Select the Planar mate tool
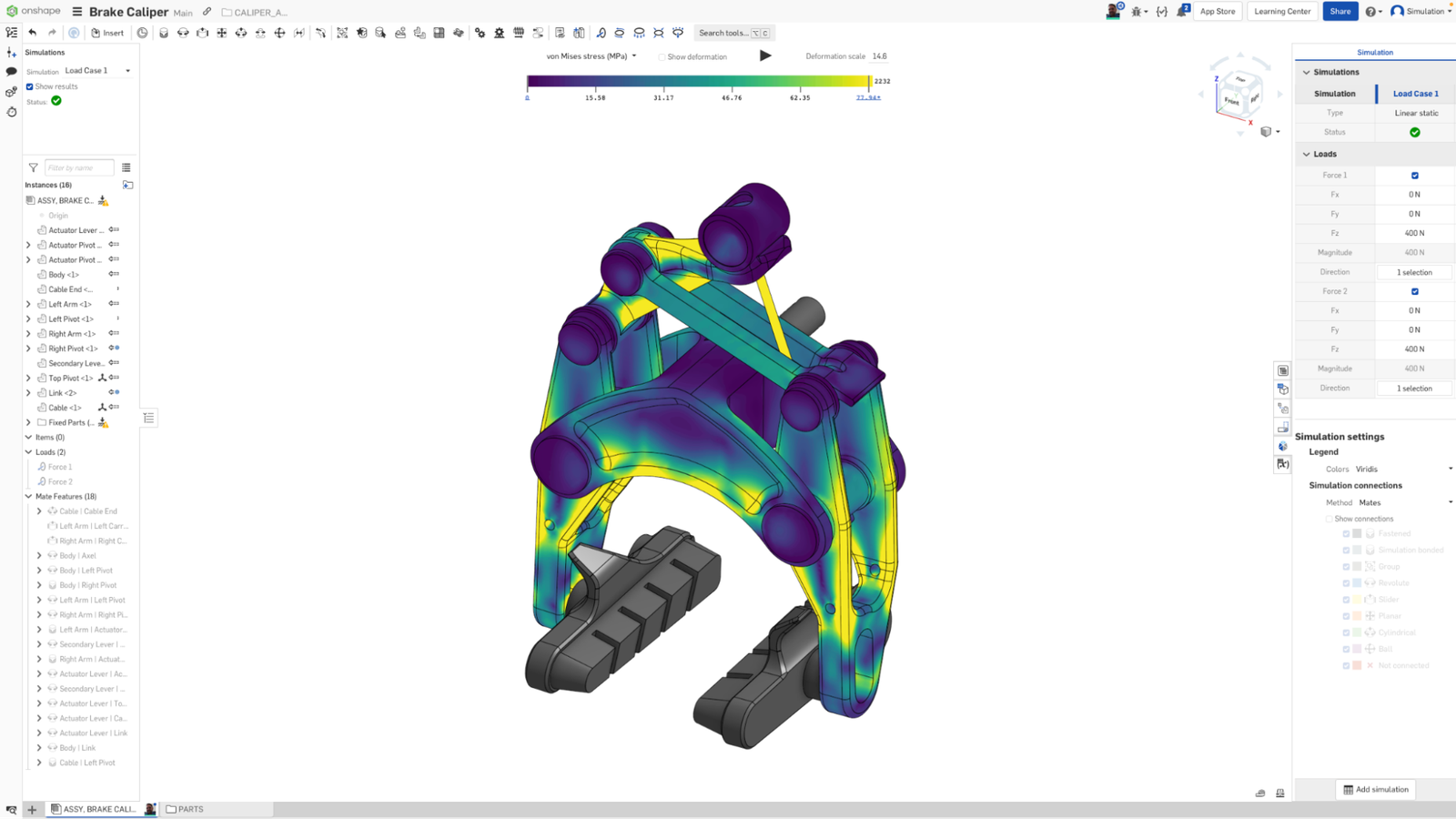The width and height of the screenshot is (1456, 819). pos(222,33)
